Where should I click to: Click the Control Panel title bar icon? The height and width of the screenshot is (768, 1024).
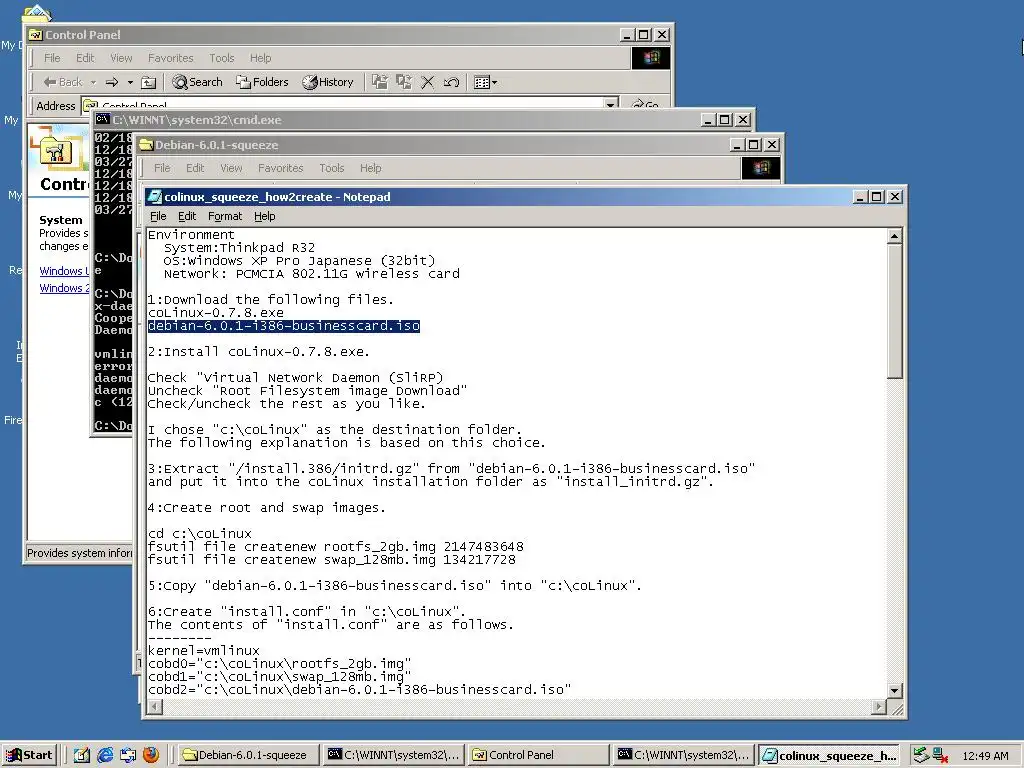[35, 35]
